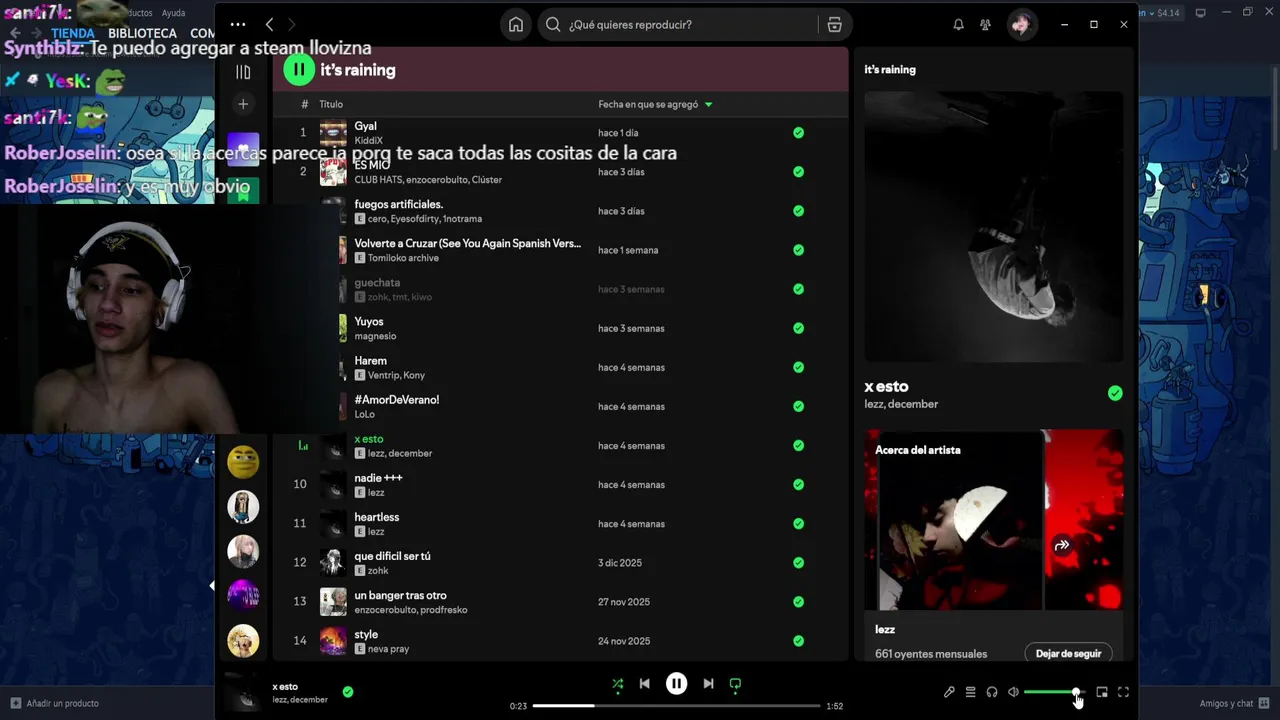1280x720 pixels.
Task: Pause the song using the bottom bar button
Action: click(677, 684)
